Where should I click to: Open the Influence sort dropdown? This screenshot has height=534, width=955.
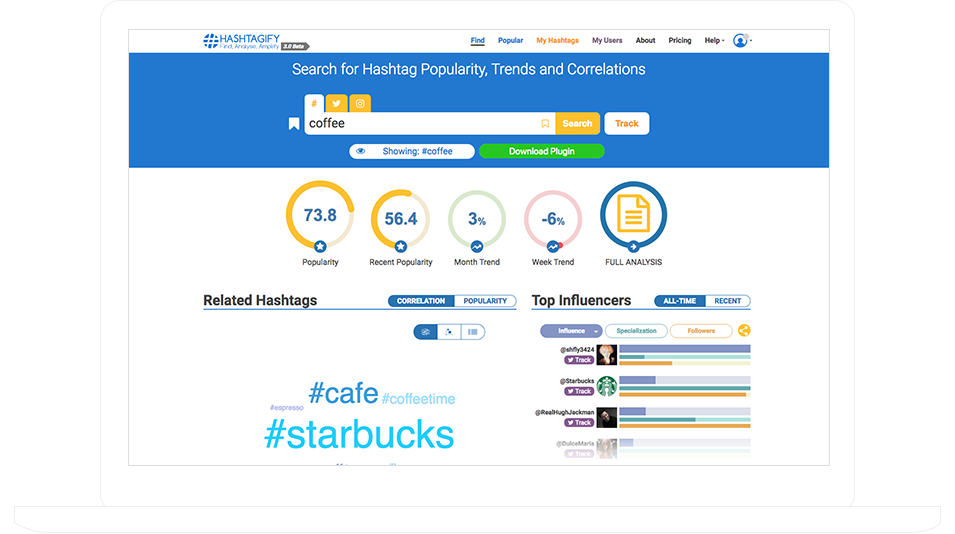[x=571, y=331]
